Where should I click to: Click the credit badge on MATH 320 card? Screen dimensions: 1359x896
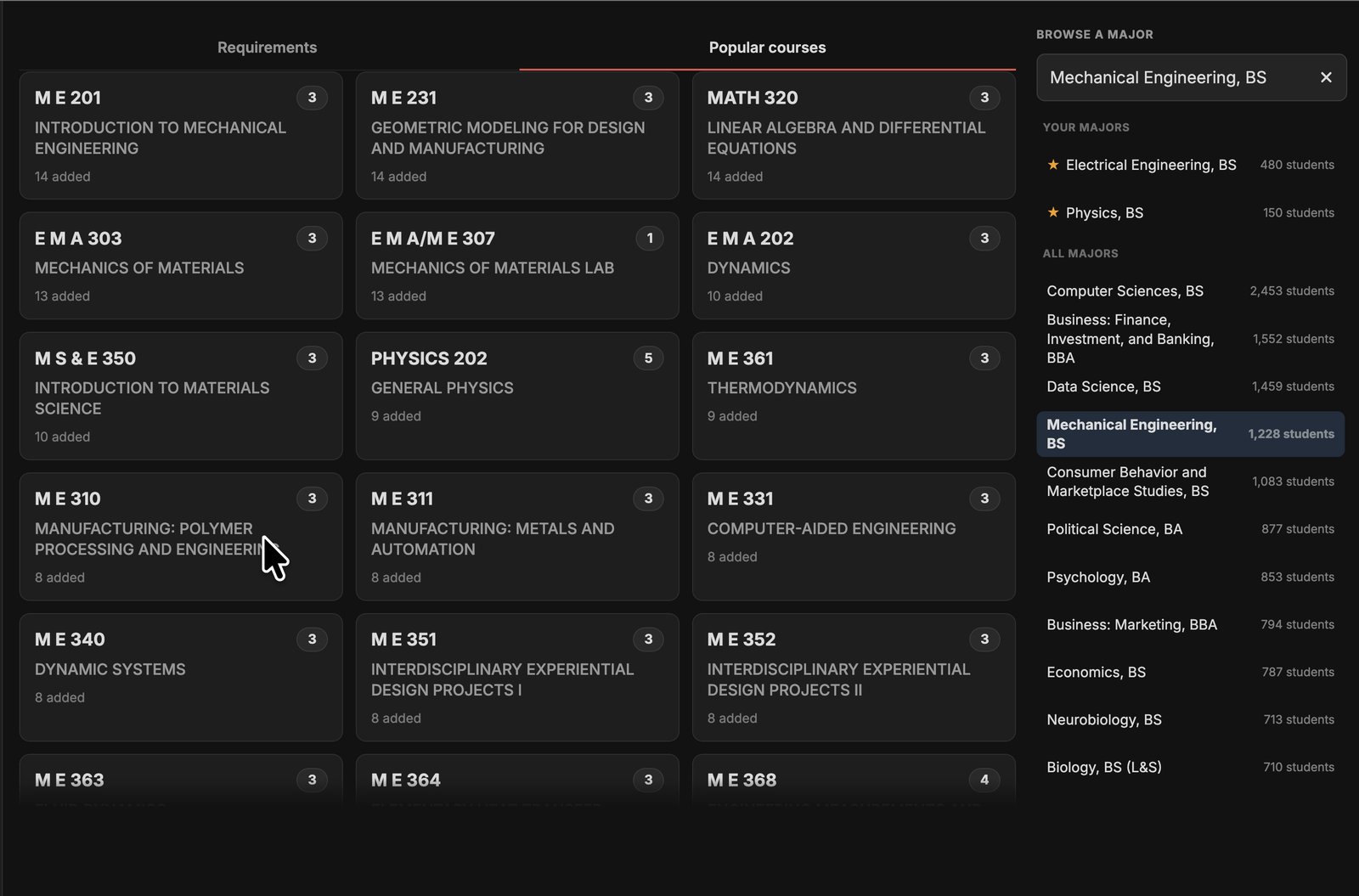tap(984, 98)
